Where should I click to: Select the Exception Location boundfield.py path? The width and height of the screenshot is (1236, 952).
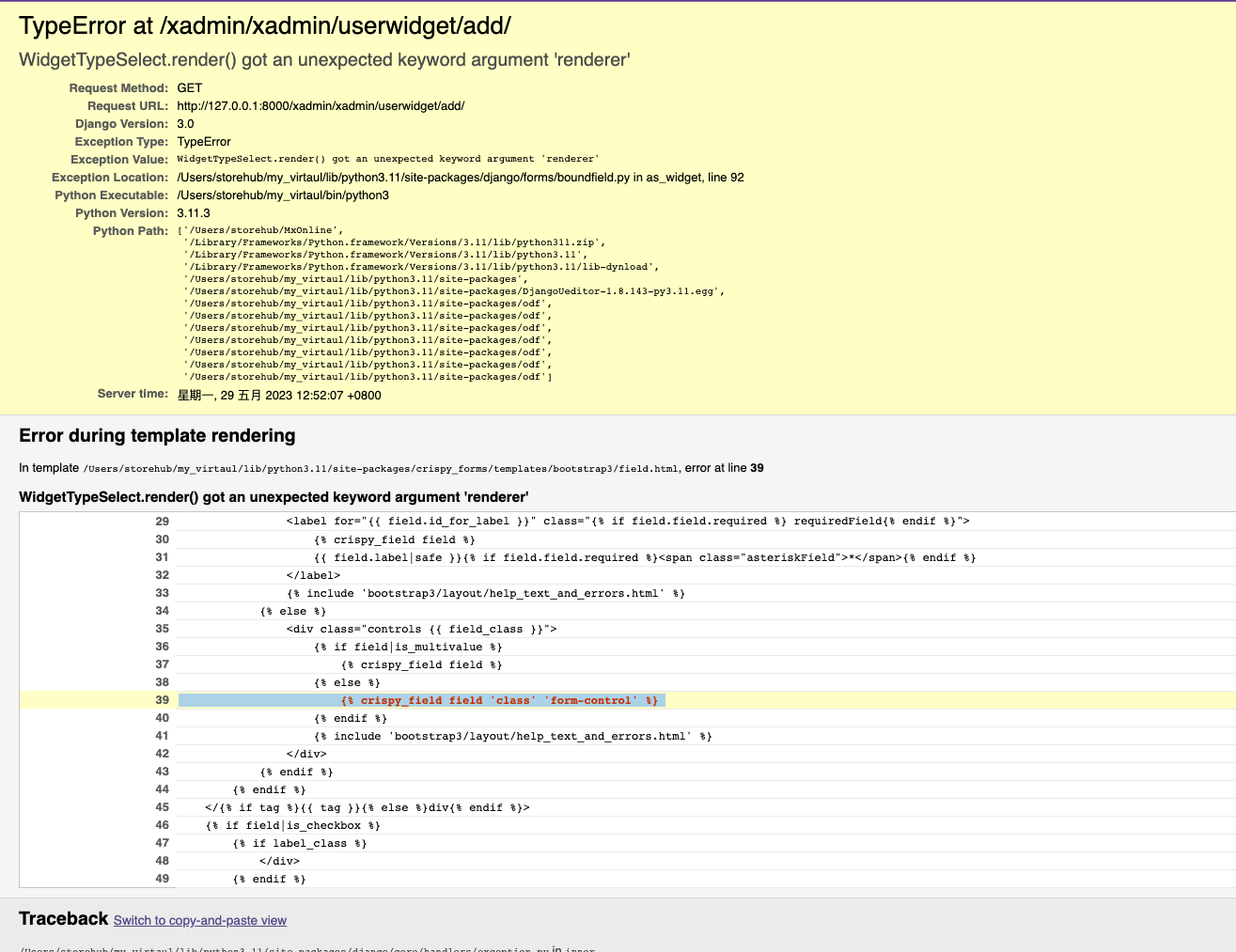461,178
